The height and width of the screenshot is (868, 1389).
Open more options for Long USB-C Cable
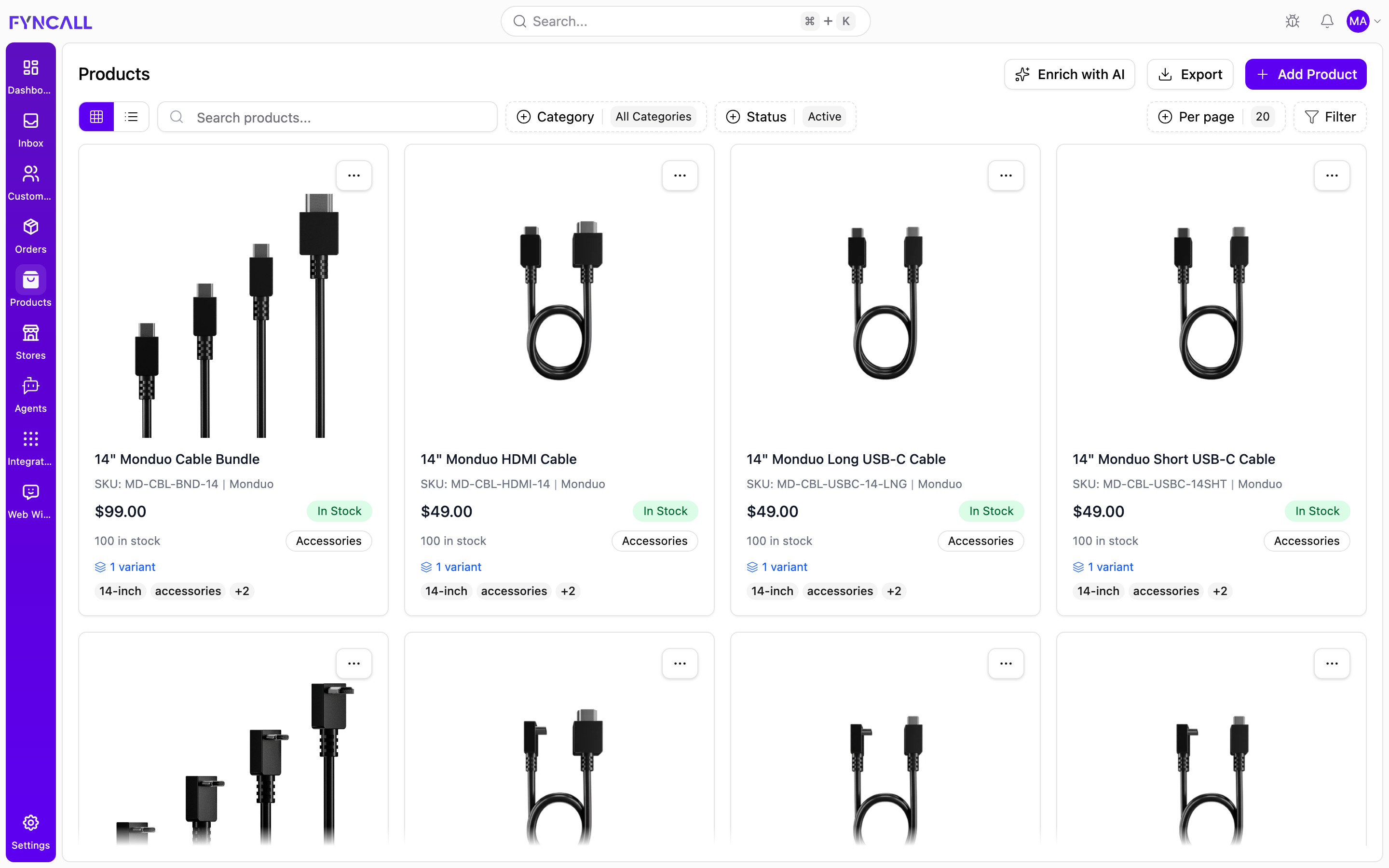point(1006,175)
